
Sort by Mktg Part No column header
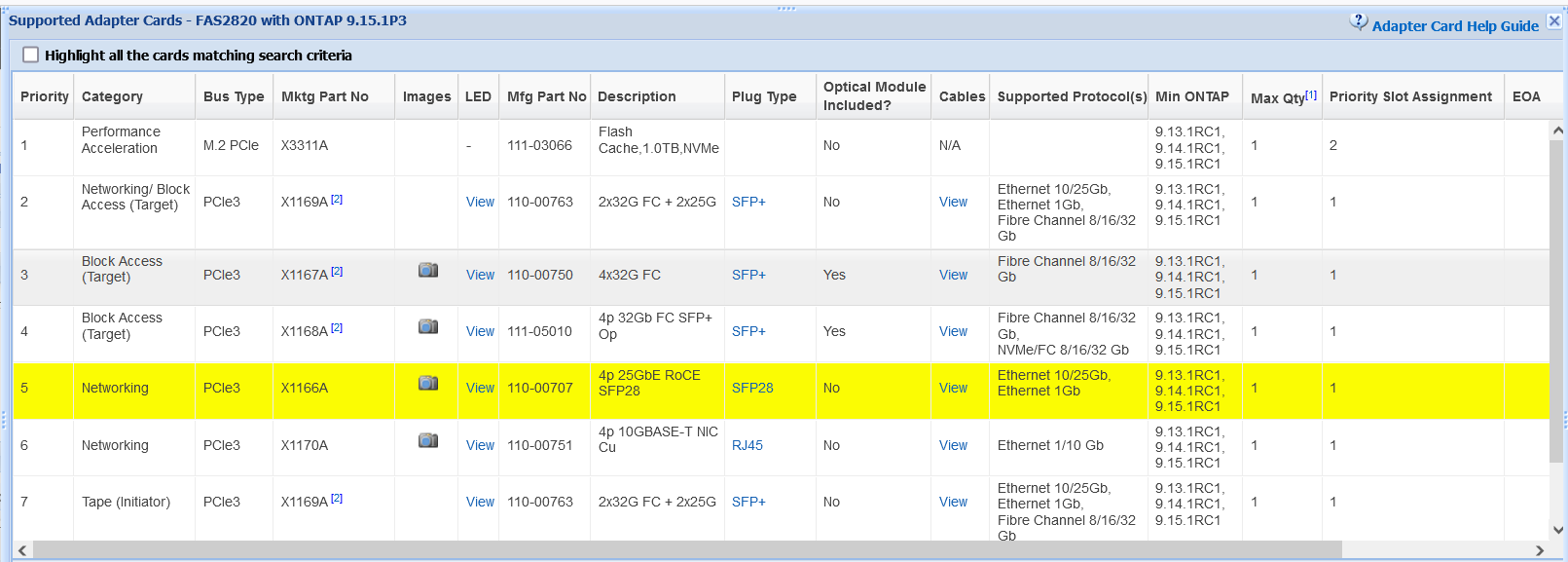(324, 96)
